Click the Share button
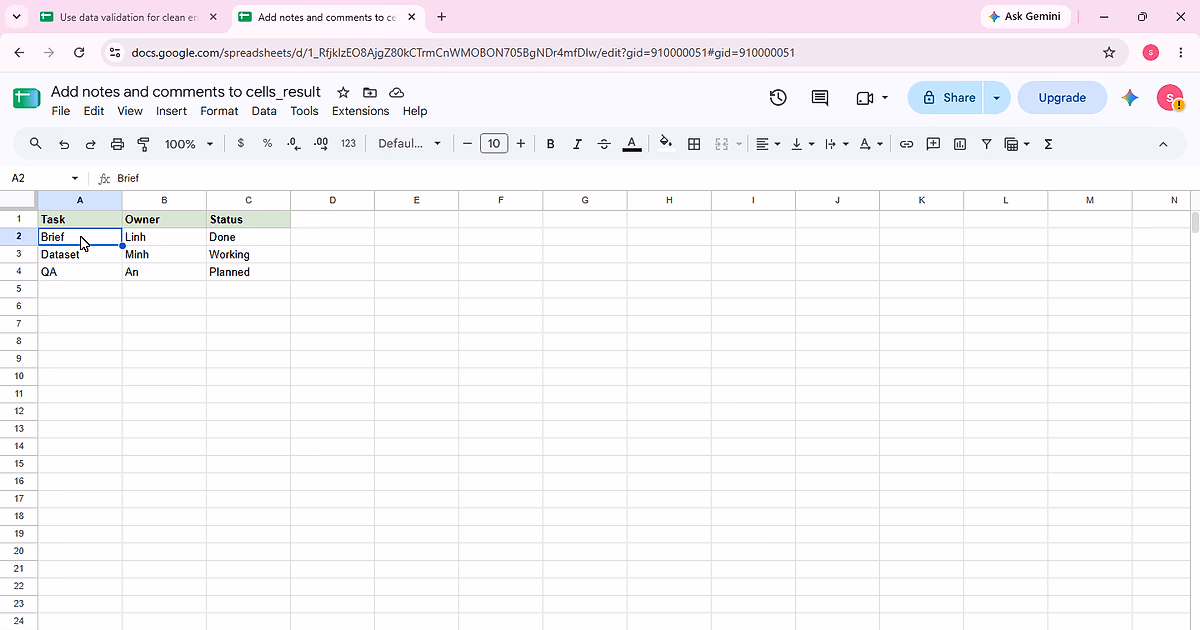This screenshot has height=630, width=1200. coord(947,98)
